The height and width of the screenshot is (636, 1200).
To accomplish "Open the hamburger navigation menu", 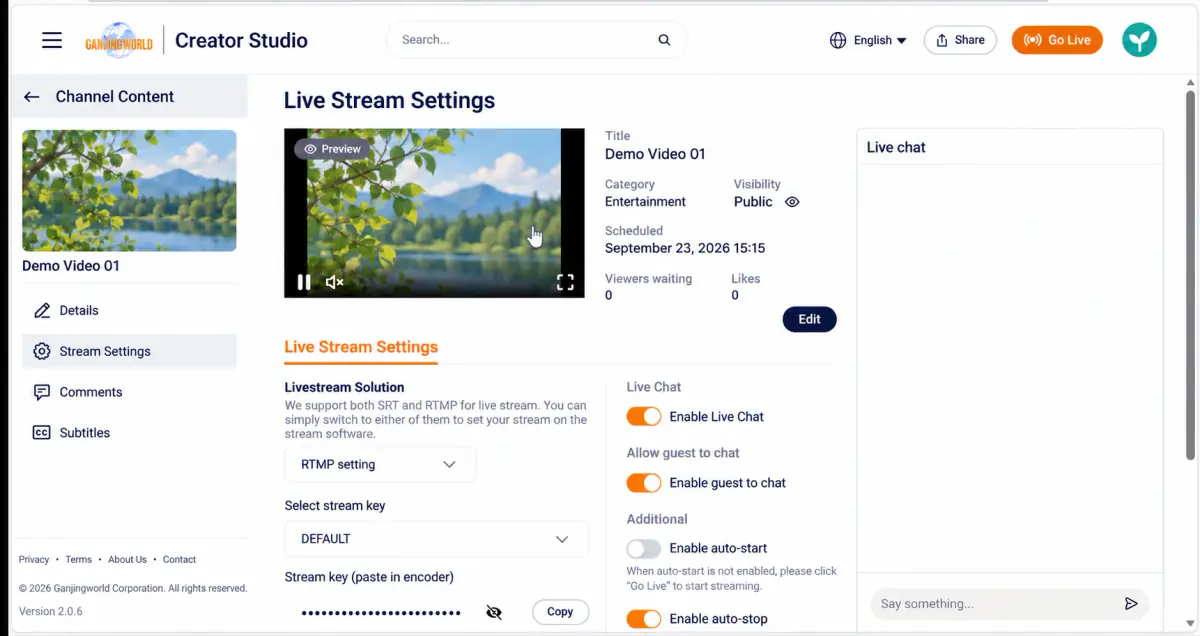I will [x=52, y=40].
